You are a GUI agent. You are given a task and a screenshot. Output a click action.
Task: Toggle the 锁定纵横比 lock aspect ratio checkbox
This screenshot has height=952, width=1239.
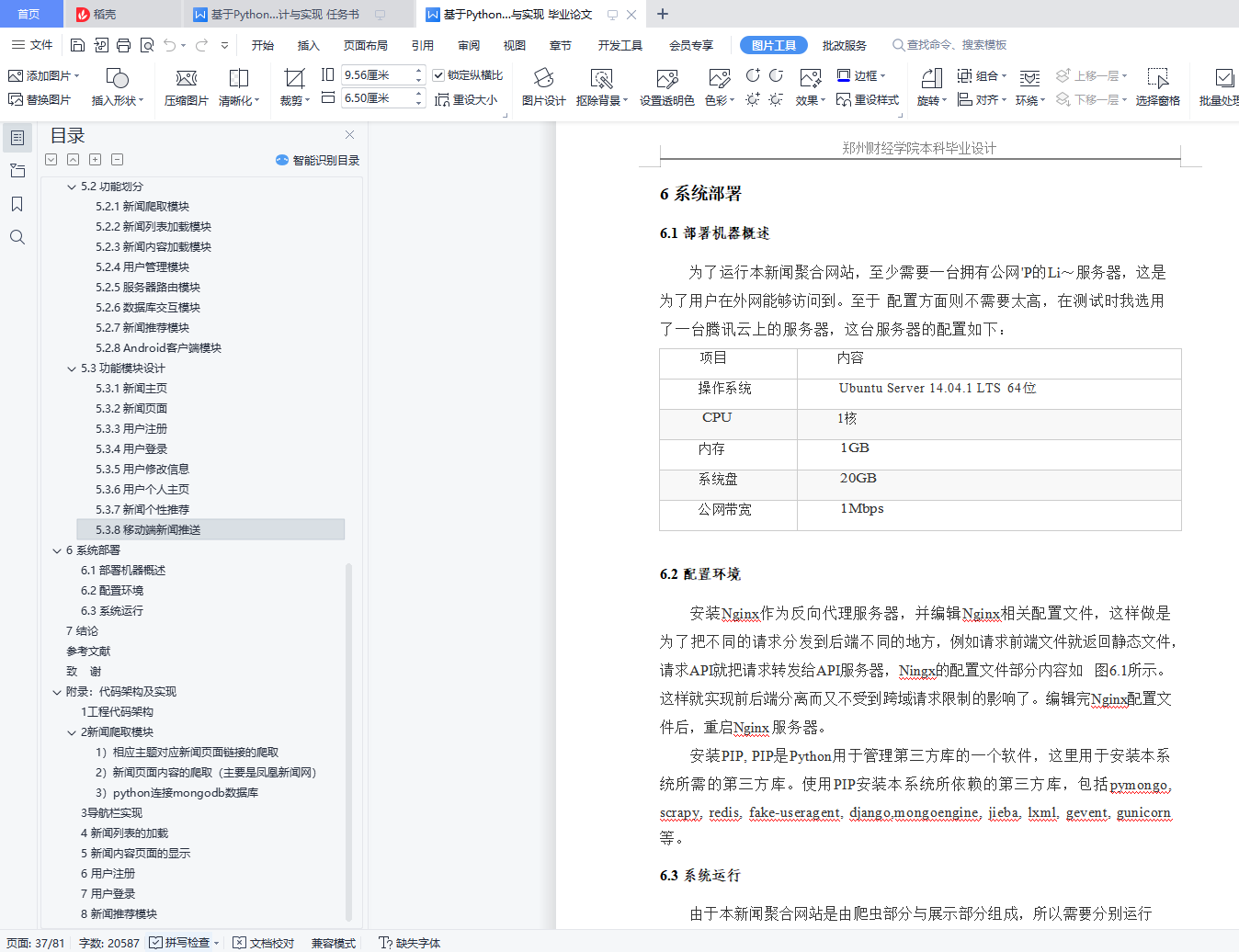click(x=438, y=75)
